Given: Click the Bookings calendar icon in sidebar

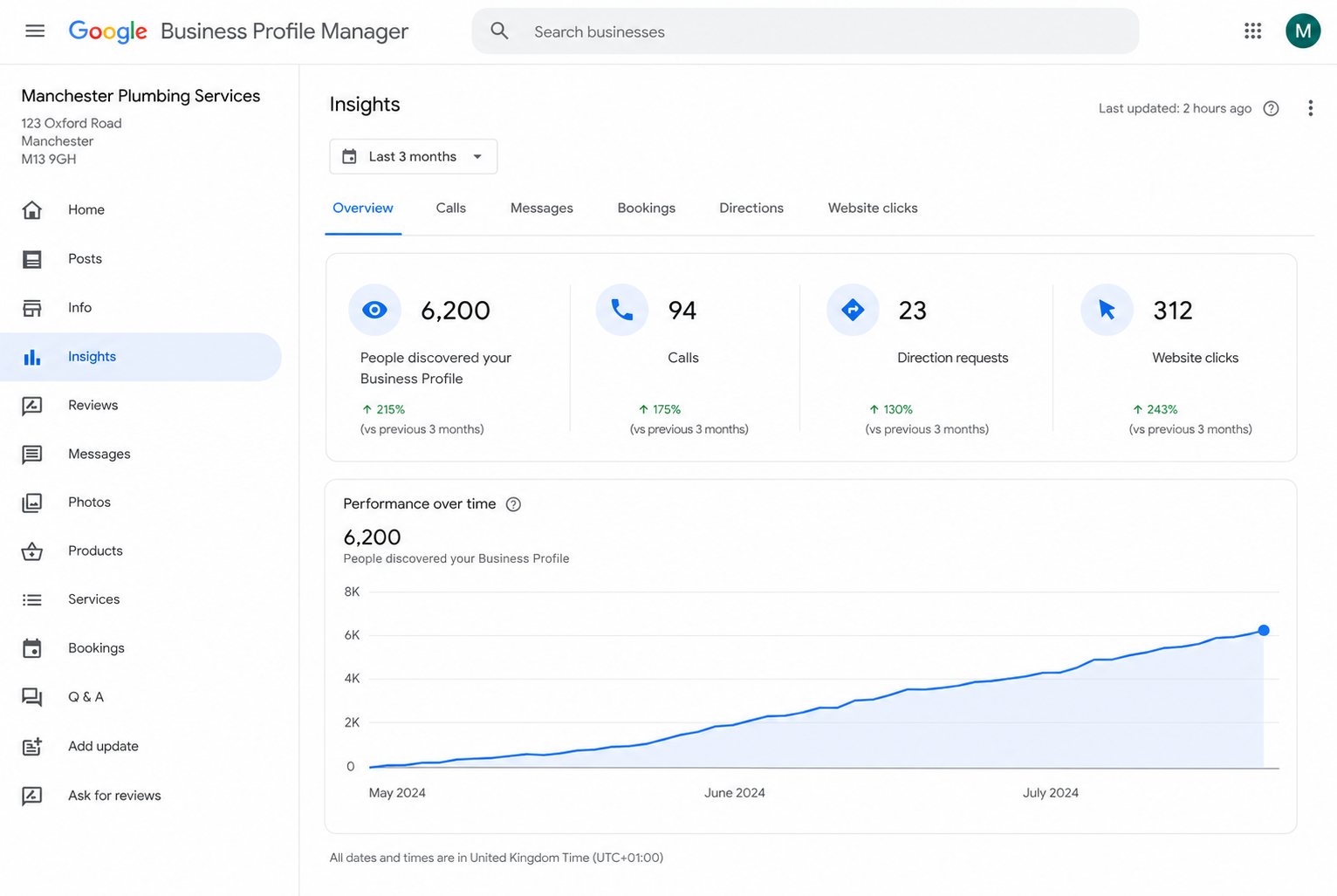Looking at the screenshot, I should (x=32, y=648).
